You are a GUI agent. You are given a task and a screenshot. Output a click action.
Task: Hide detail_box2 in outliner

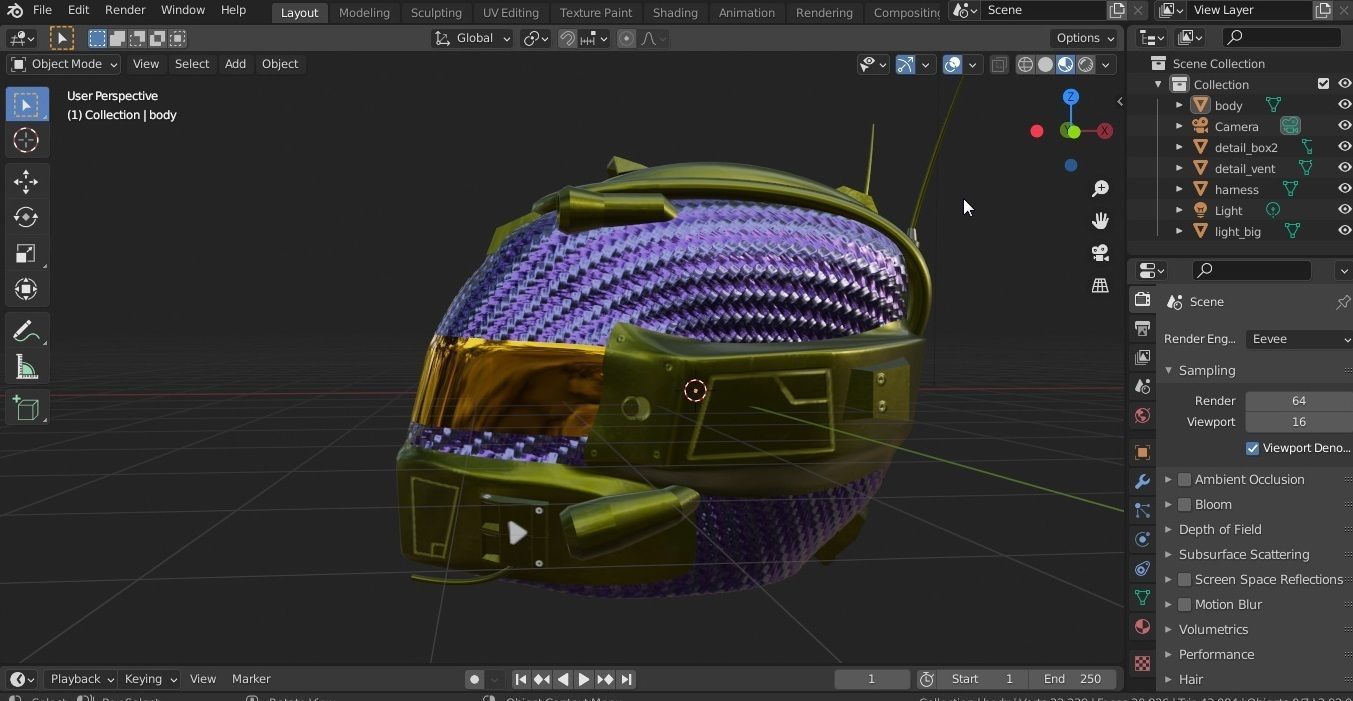[x=1344, y=147]
